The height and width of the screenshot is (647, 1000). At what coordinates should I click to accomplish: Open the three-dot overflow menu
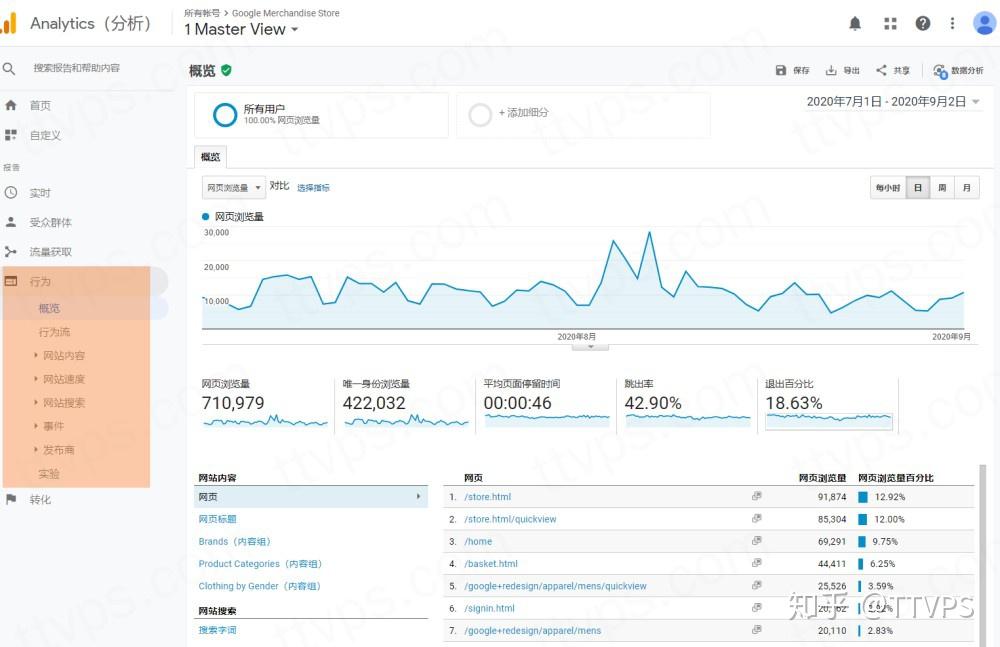coord(952,22)
